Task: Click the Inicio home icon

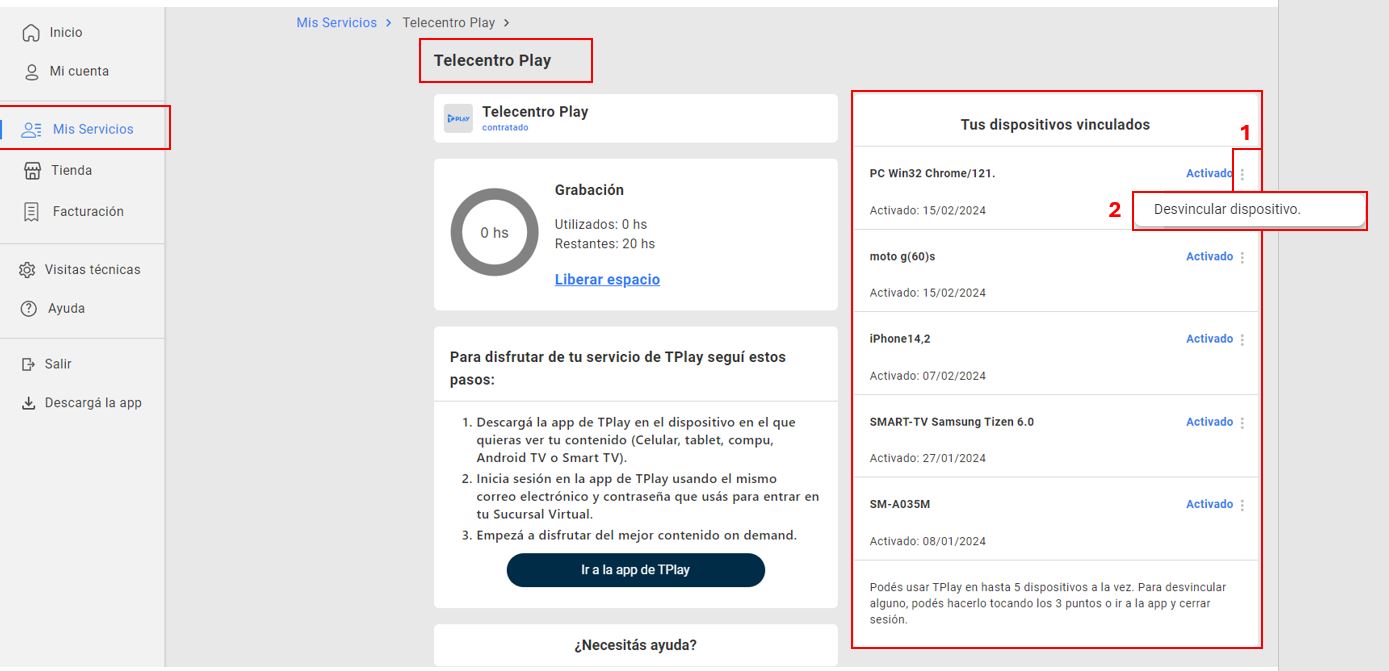Action: [x=31, y=33]
